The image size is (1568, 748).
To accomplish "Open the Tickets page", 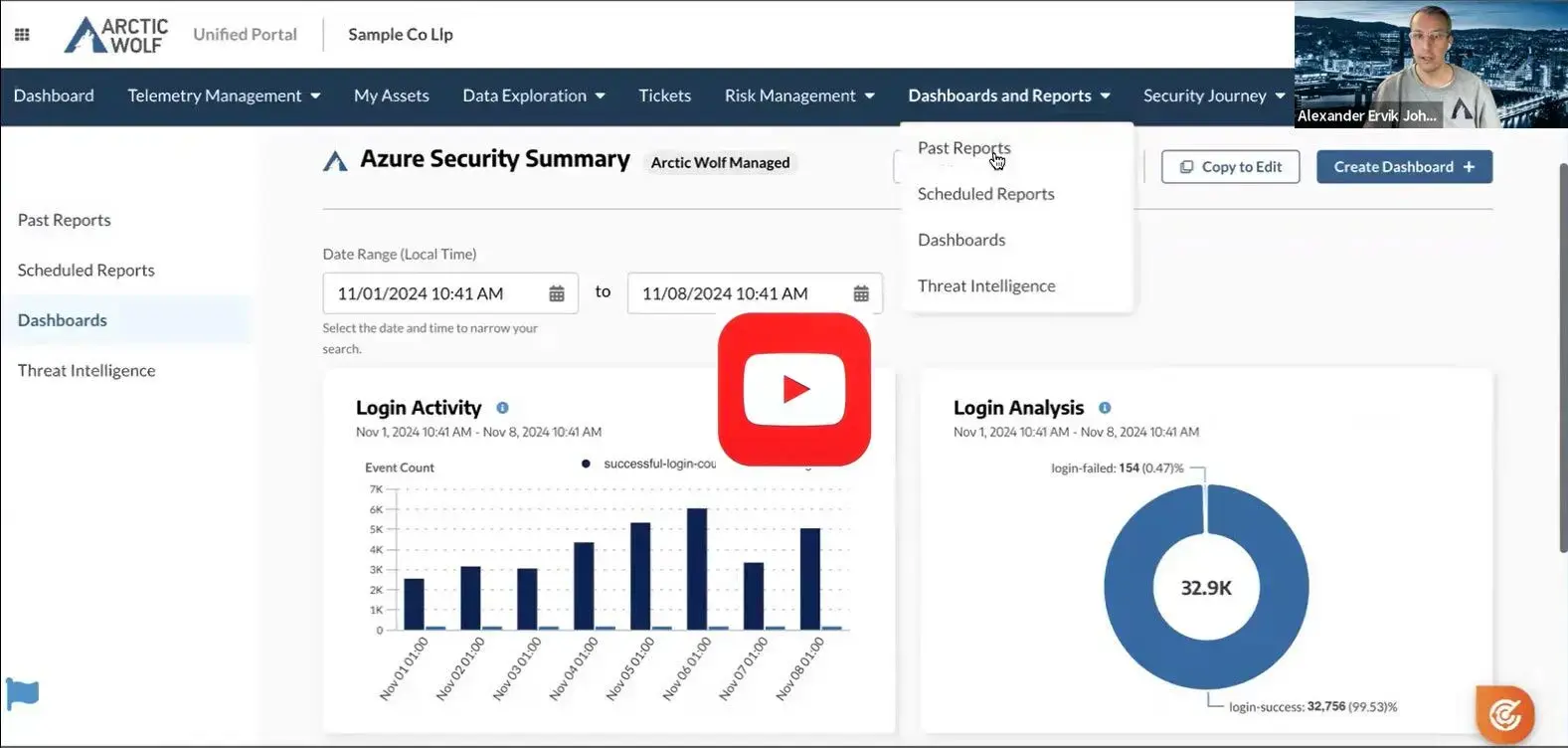I will click(664, 95).
